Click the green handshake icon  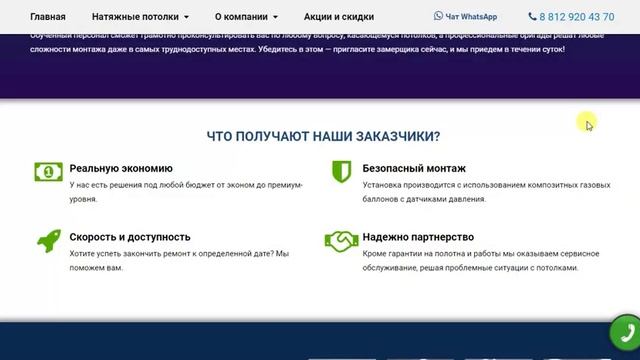pyautogui.click(x=342, y=241)
